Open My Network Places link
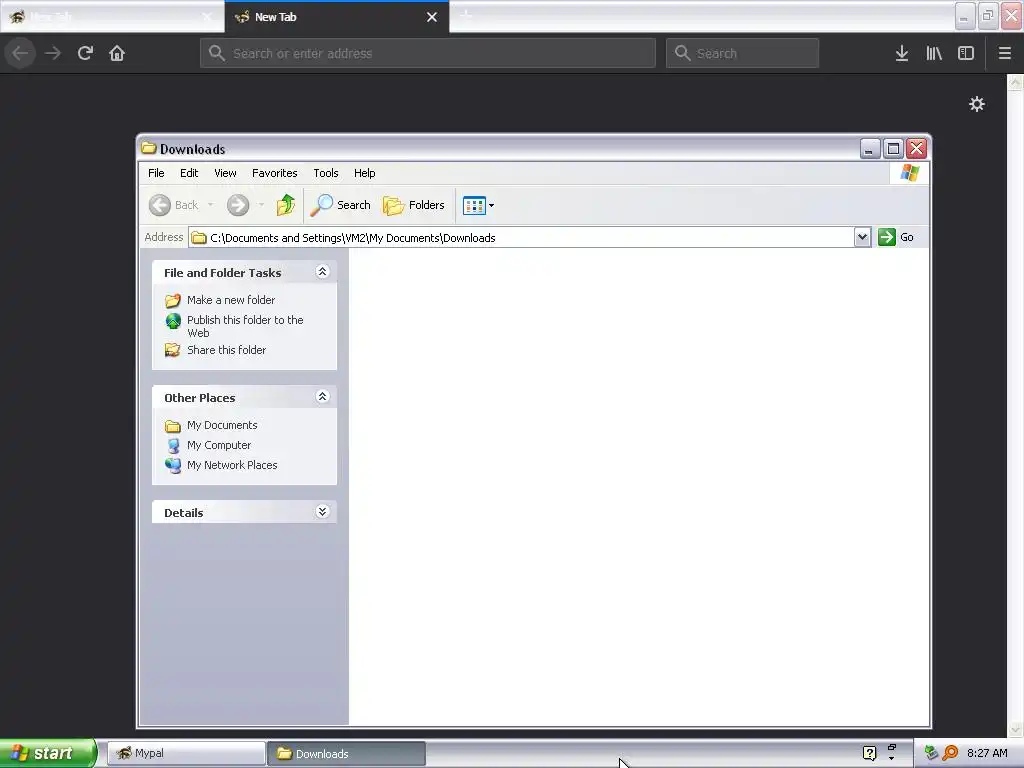Viewport: 1024px width, 768px height. (x=232, y=465)
